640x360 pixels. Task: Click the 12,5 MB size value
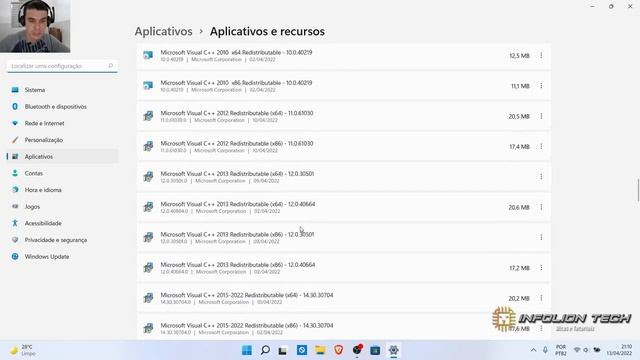[x=519, y=56]
